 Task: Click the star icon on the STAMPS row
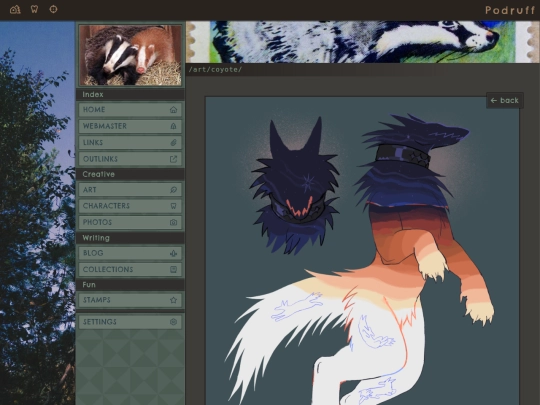pos(173,300)
